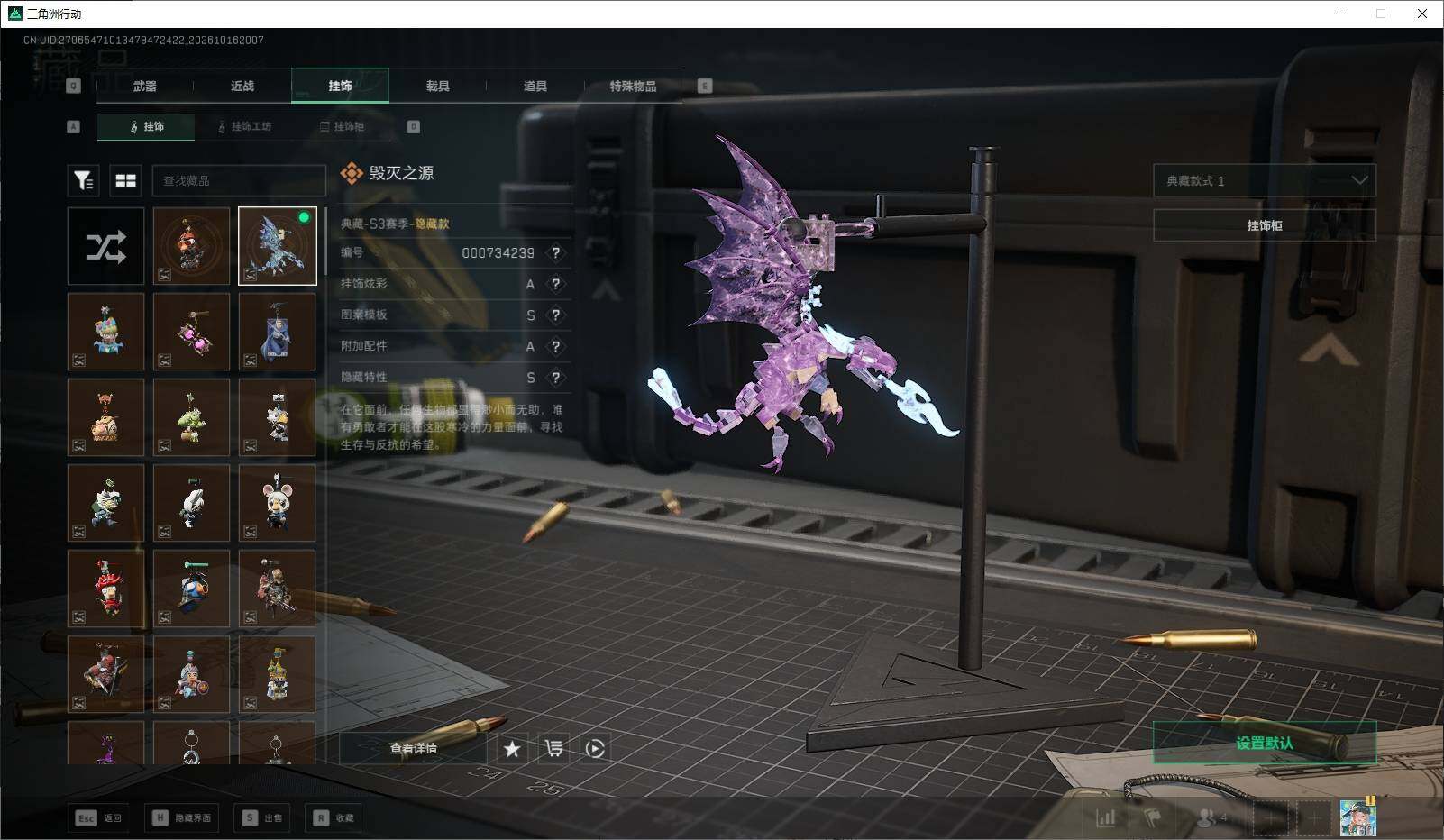1444x840 pixels.
Task: Click the Esc 返回 button
Action: click(98, 817)
